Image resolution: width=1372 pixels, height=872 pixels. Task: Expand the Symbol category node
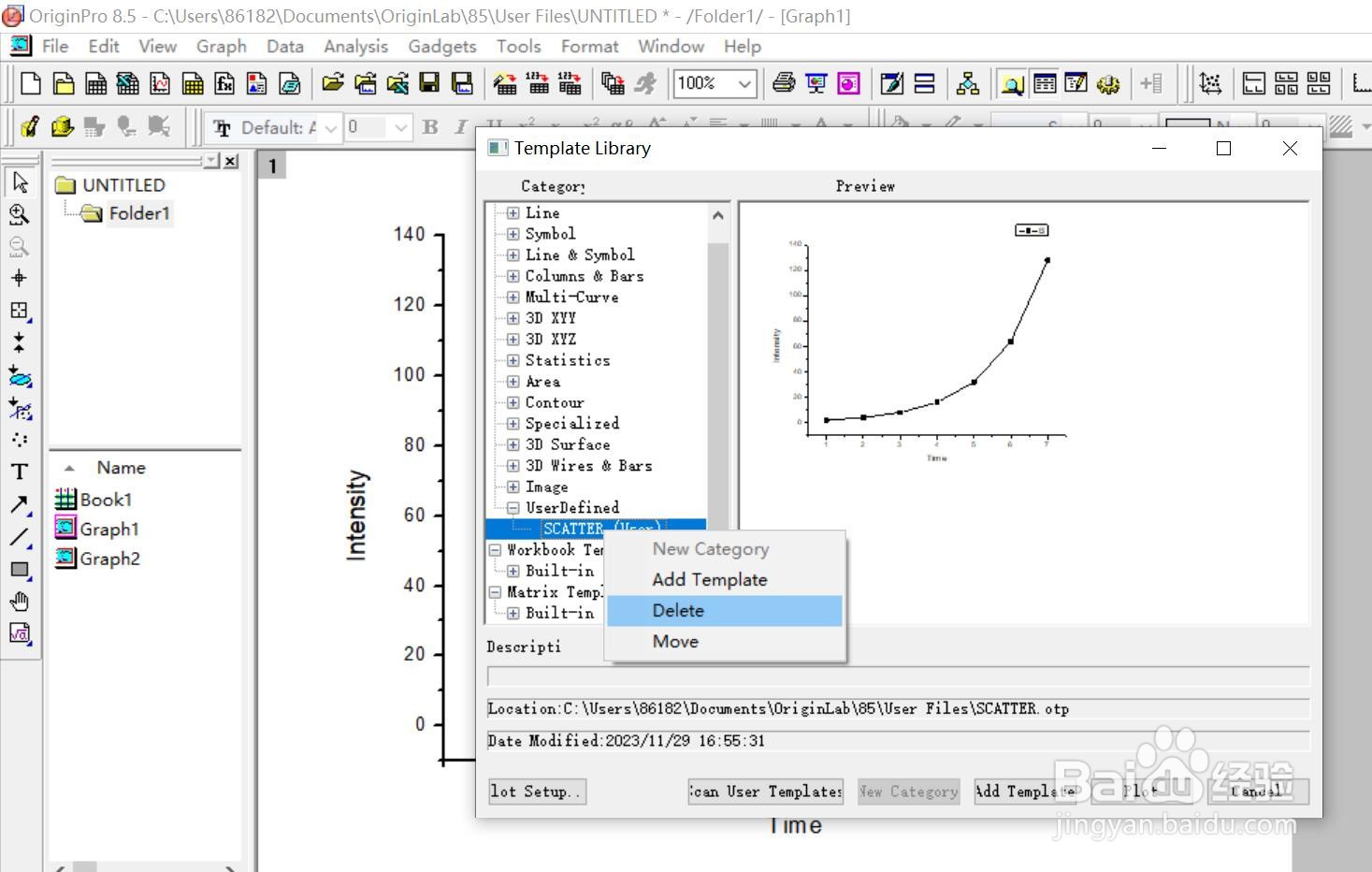click(x=513, y=234)
